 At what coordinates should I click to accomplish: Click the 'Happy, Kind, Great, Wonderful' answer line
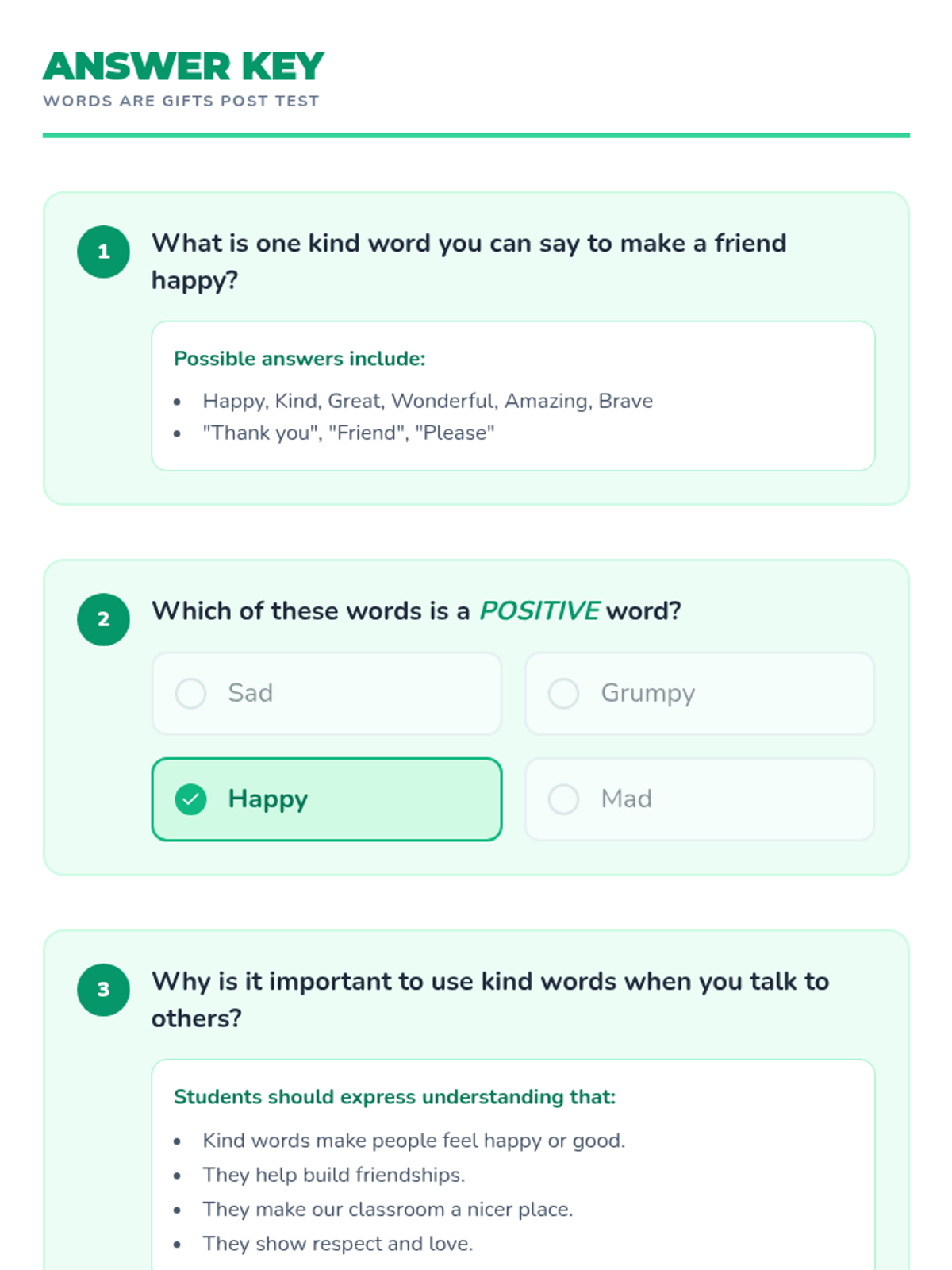pos(428,401)
